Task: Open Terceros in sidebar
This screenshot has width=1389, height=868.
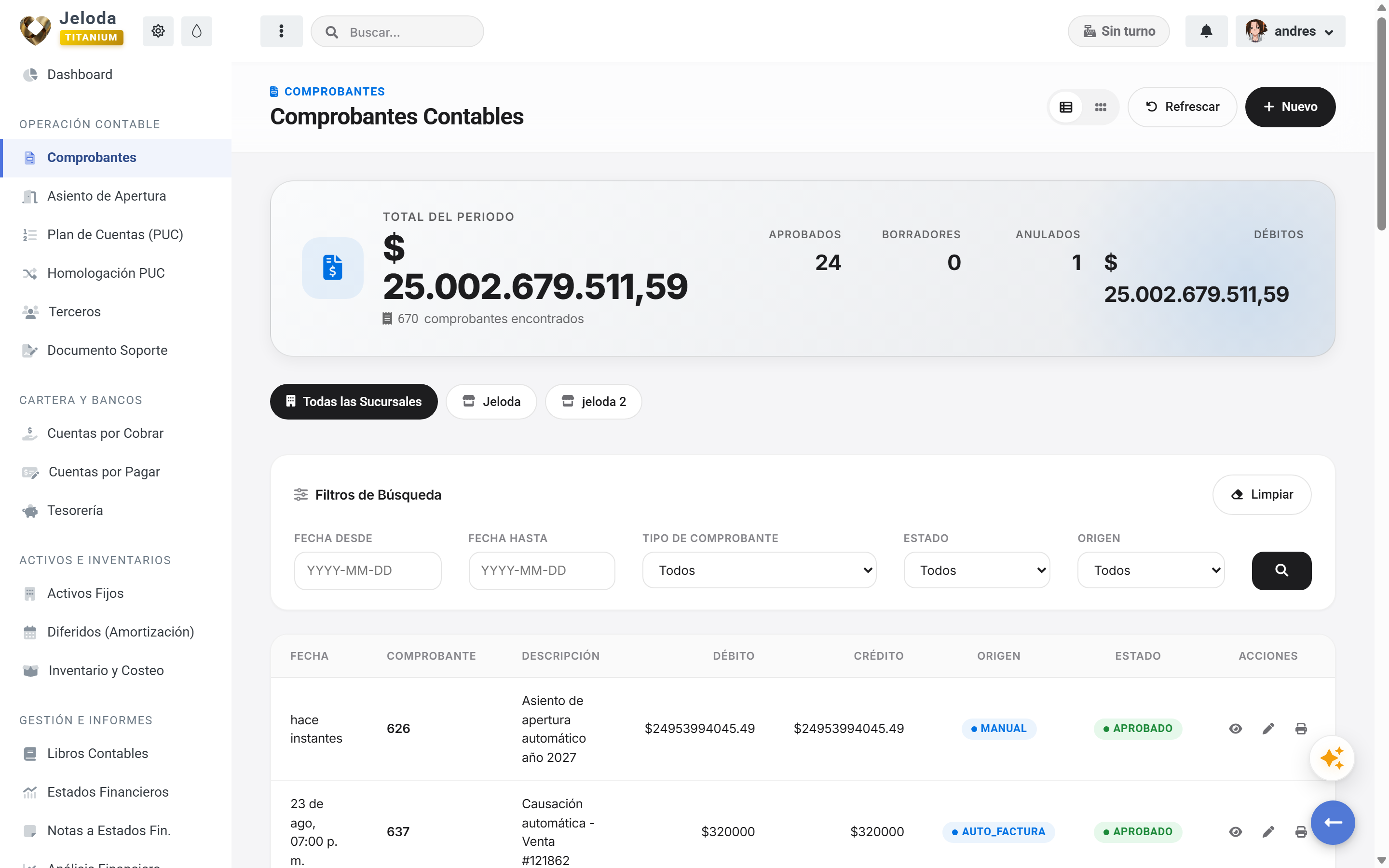Action: 115,312
